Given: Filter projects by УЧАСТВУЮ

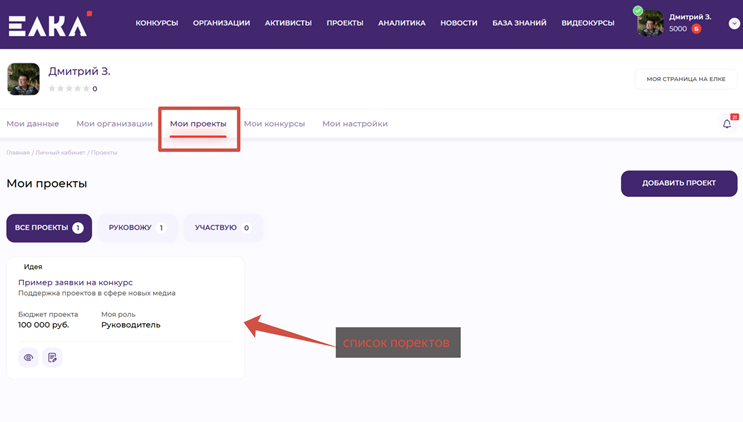Looking at the screenshot, I should pyautogui.click(x=222, y=228).
